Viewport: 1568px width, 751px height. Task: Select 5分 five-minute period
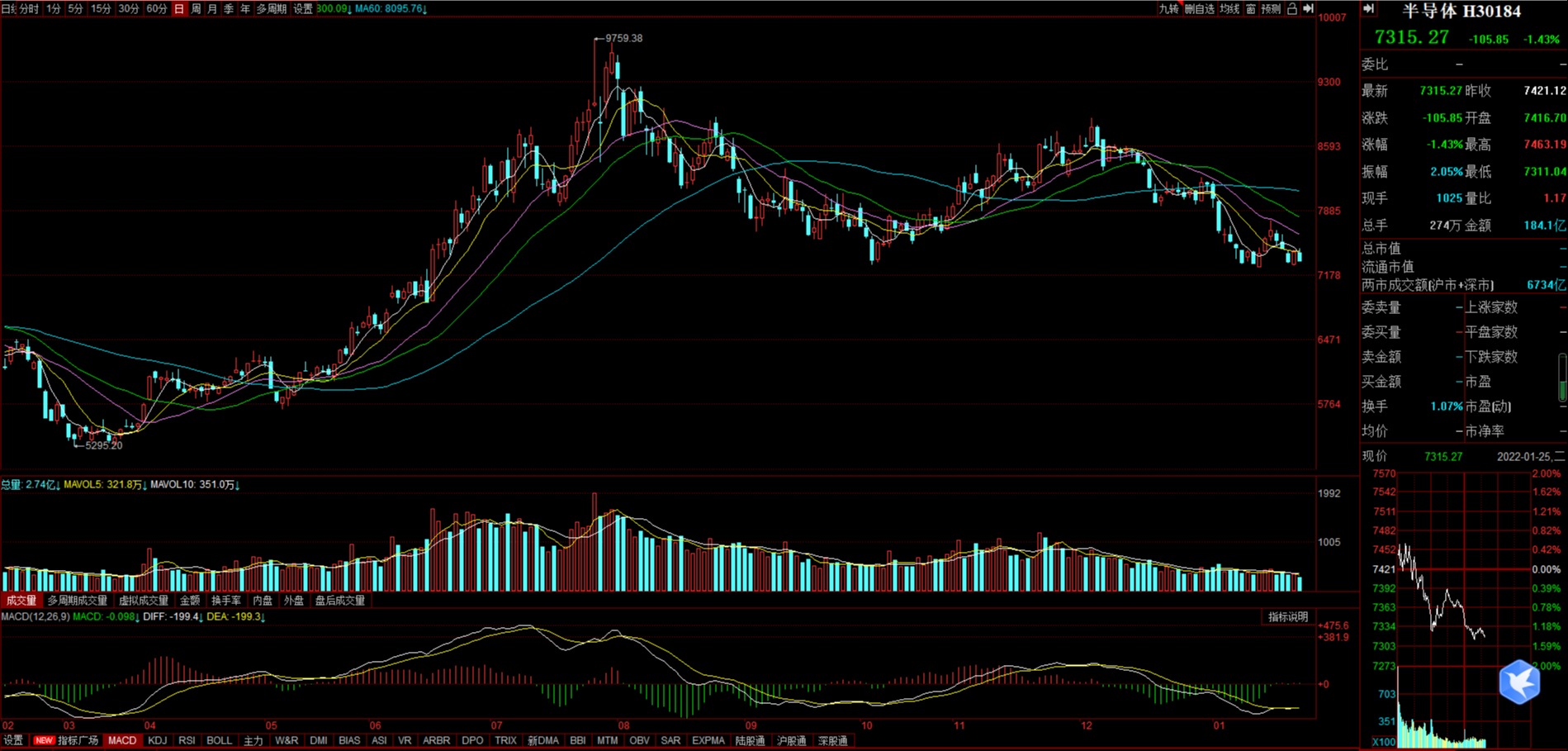tap(76, 8)
